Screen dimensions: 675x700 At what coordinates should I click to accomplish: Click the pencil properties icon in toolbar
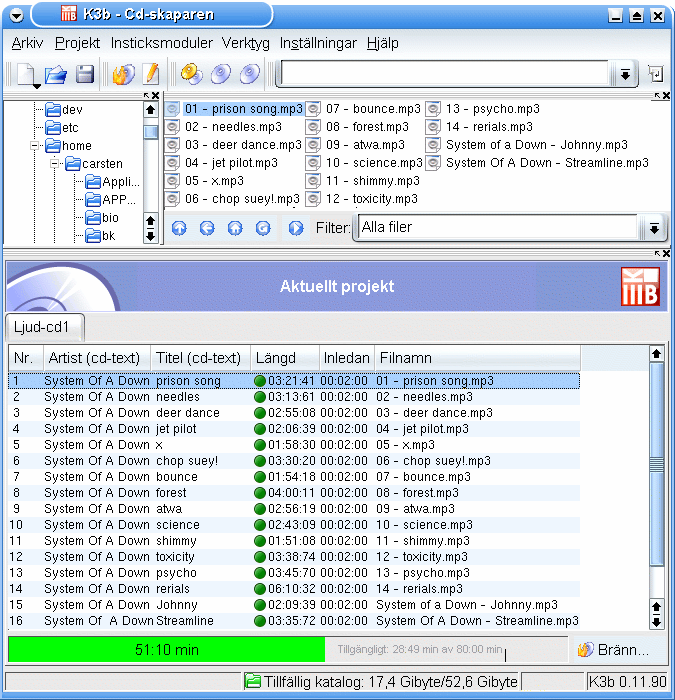(151, 74)
